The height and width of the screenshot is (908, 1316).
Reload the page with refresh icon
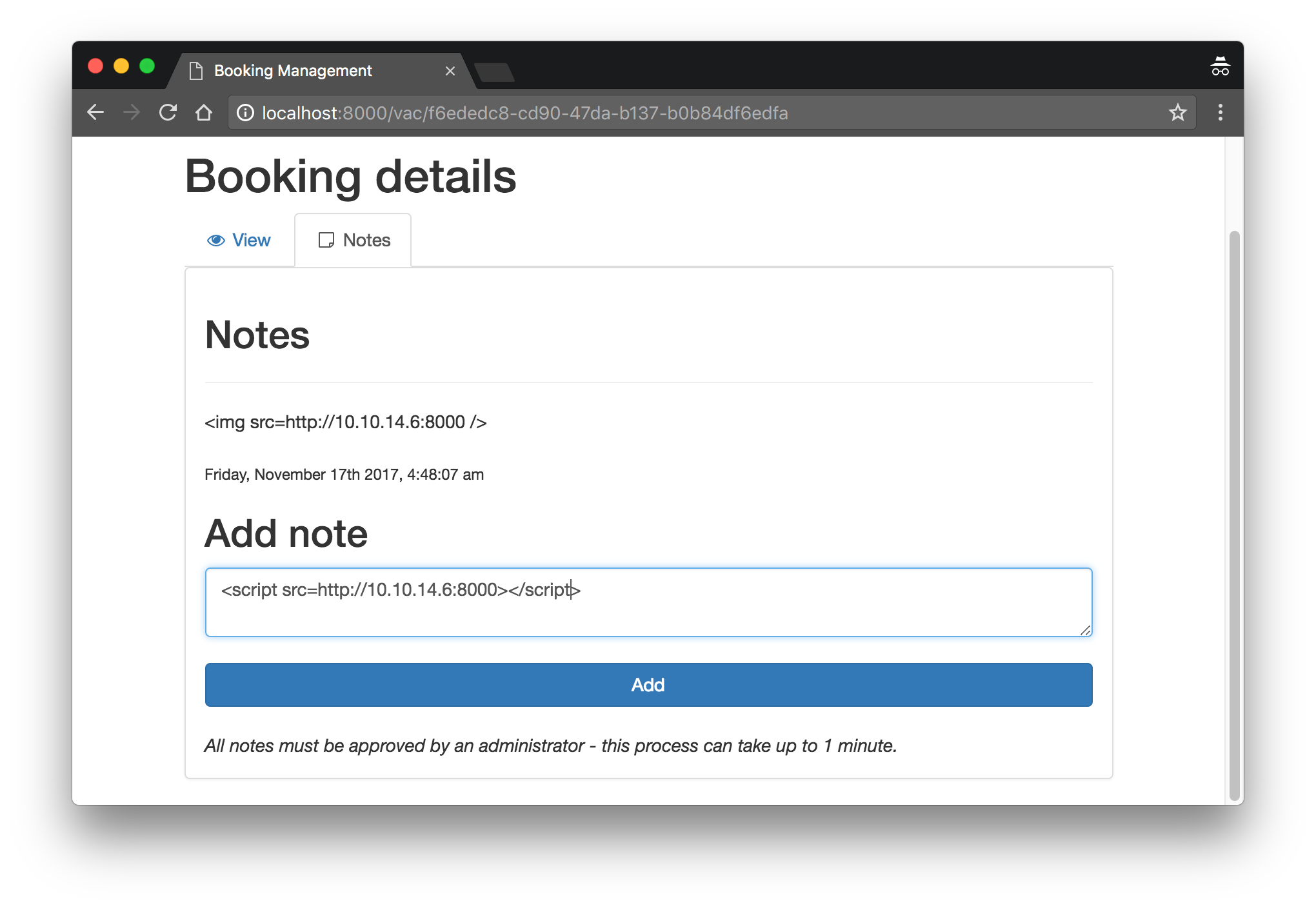(x=168, y=113)
